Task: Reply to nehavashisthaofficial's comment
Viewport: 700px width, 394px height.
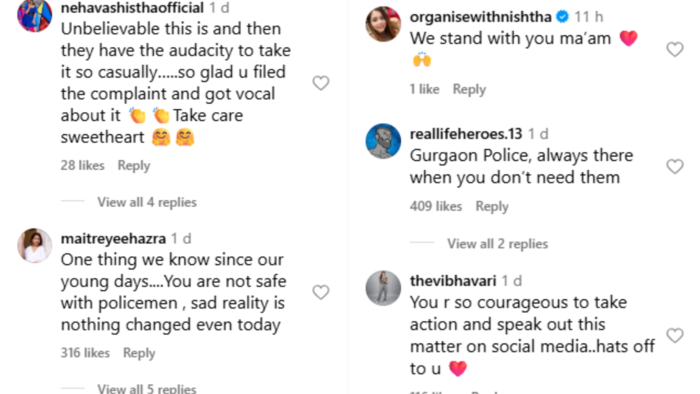Action: [134, 166]
